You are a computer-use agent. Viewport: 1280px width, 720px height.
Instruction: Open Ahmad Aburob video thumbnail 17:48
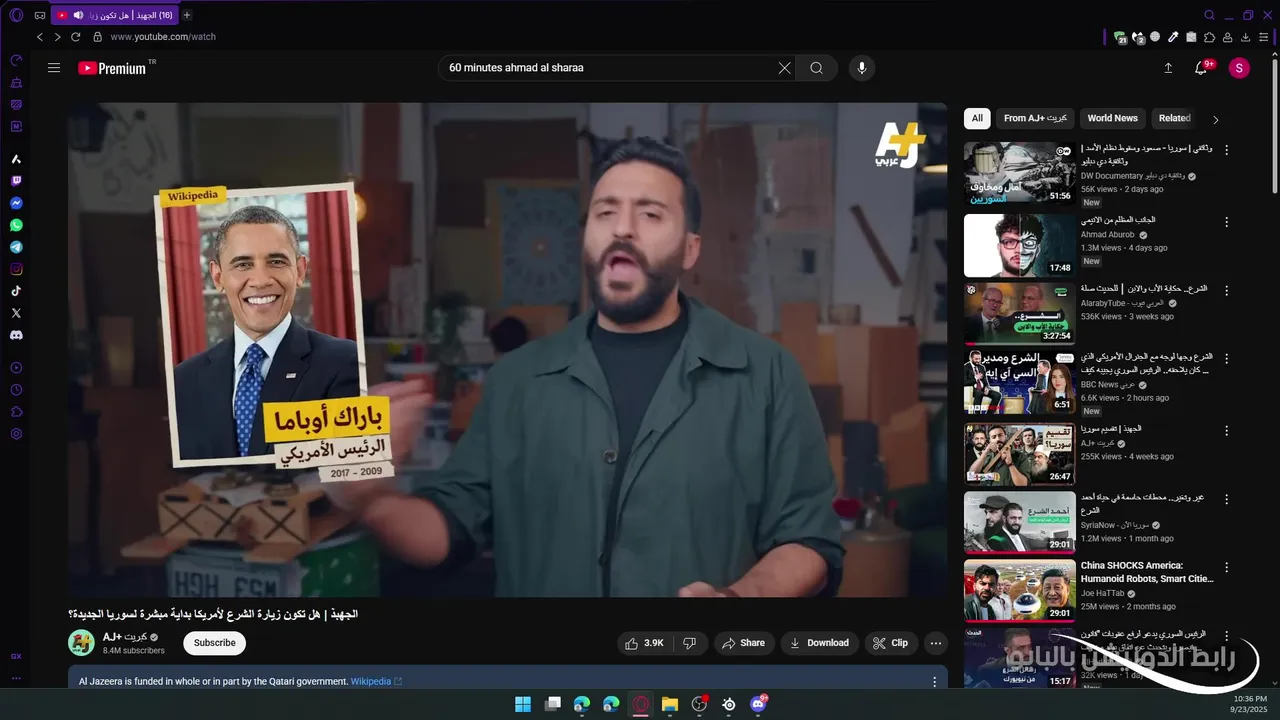[1020, 245]
